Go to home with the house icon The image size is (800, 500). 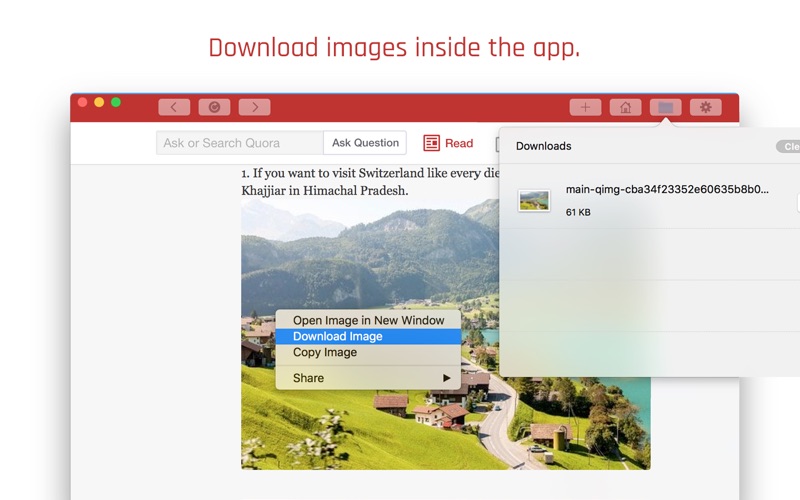click(x=626, y=107)
